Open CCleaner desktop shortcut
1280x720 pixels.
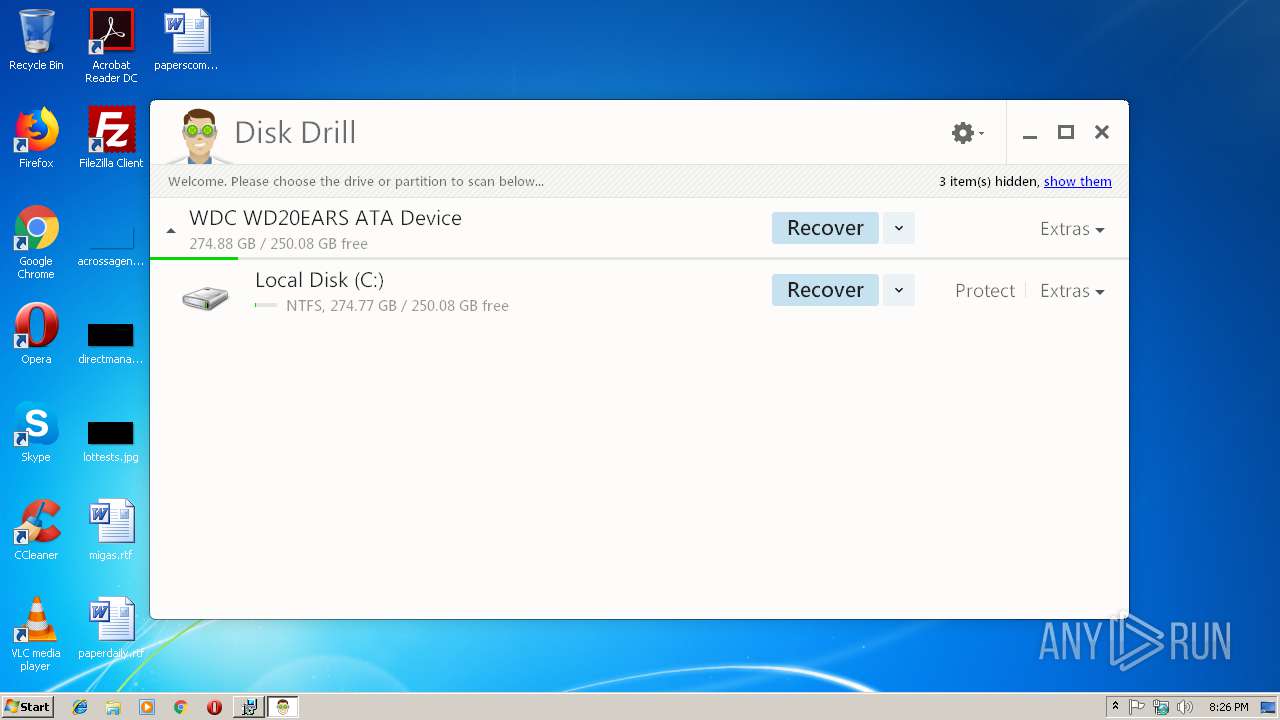36,530
